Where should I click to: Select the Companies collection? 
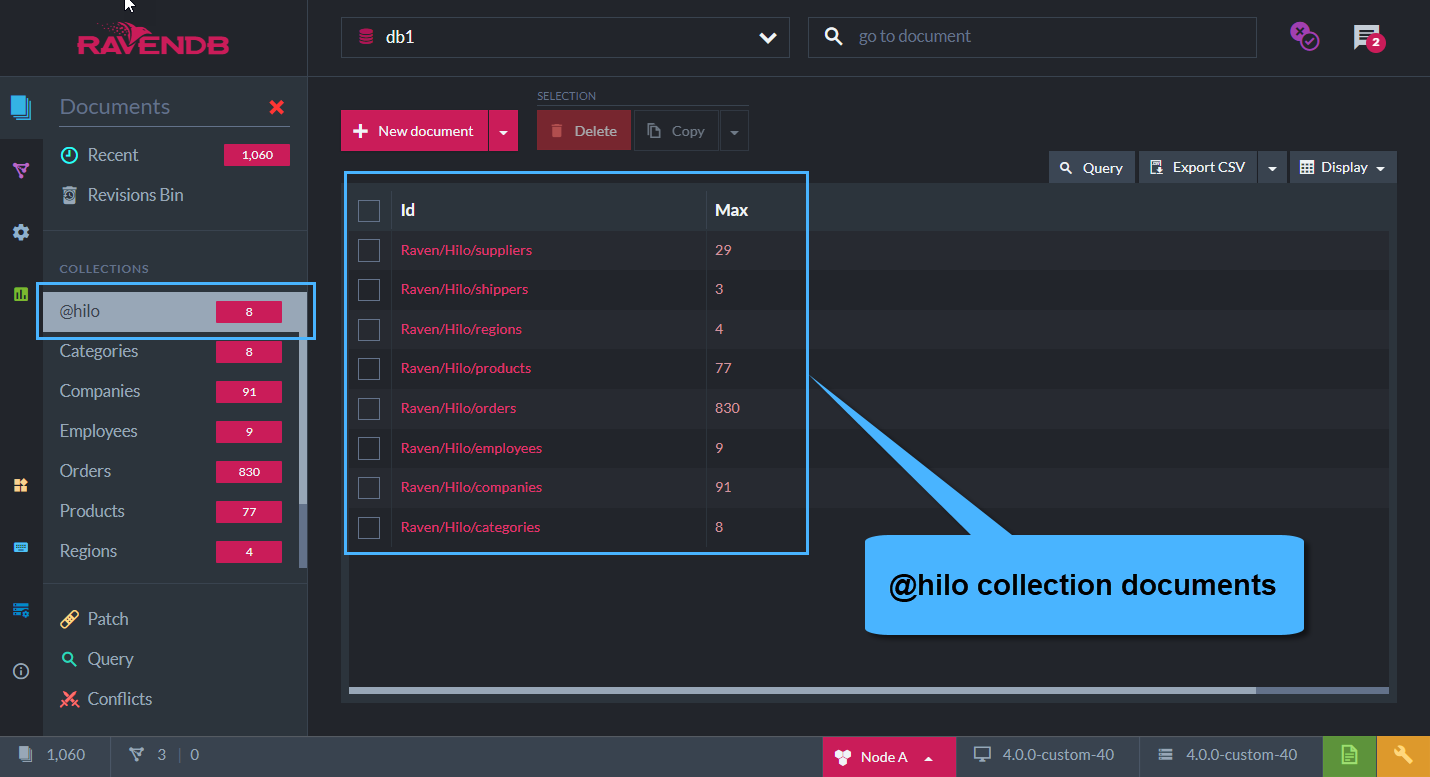click(x=171, y=391)
